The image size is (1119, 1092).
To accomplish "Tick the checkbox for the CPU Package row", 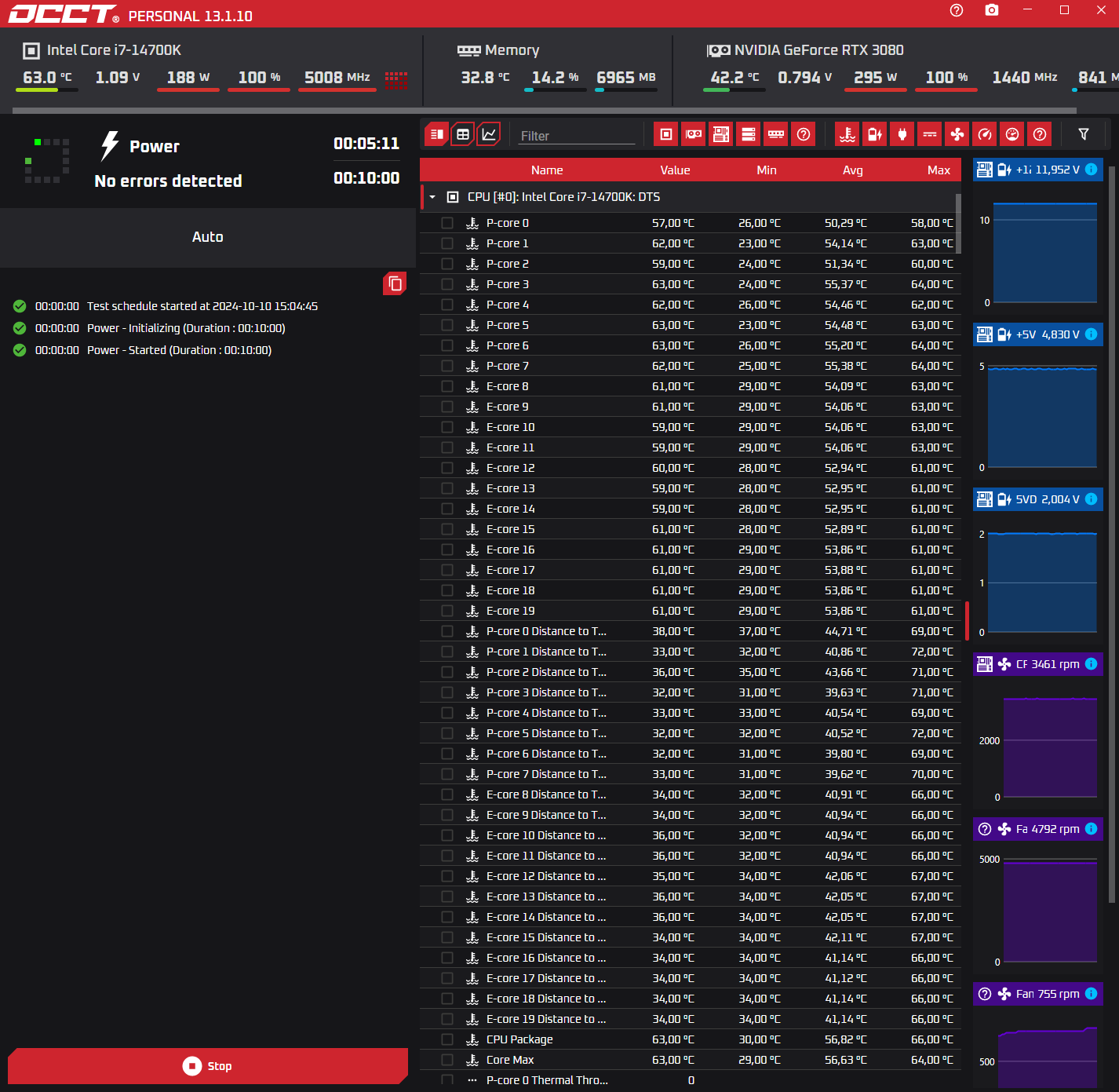I will click(x=447, y=1039).
